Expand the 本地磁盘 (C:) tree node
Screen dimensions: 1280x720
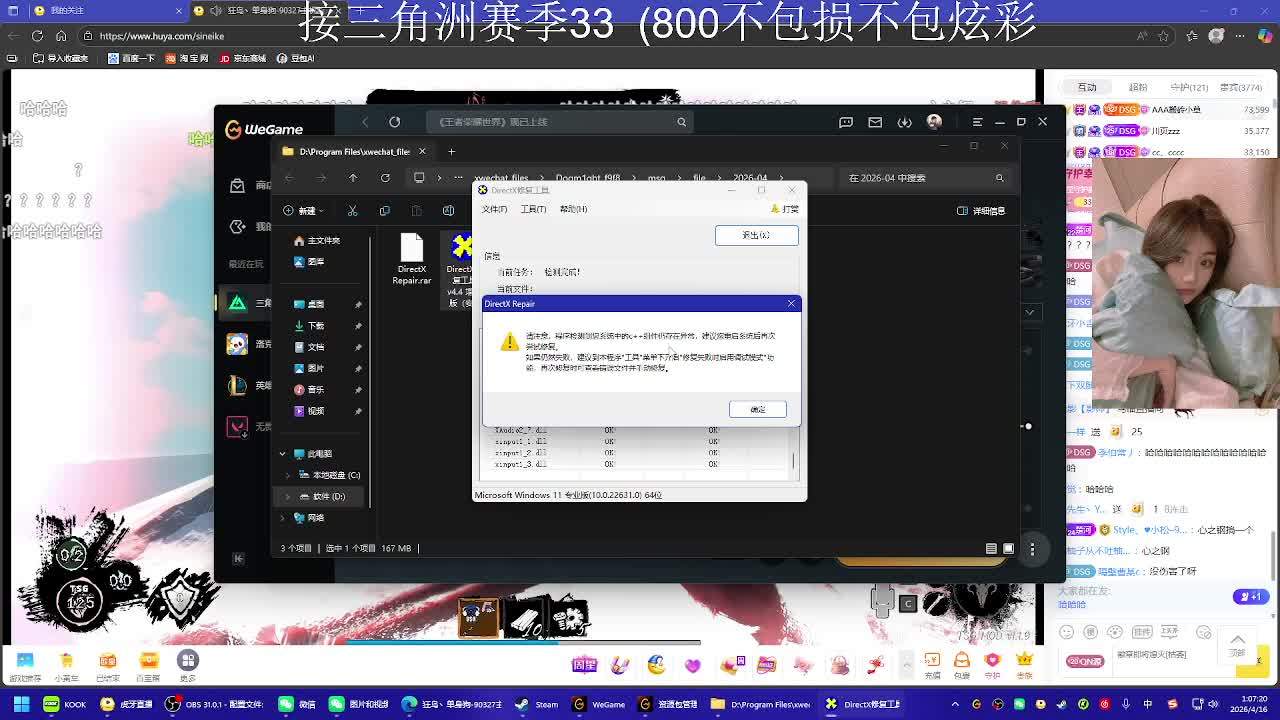point(289,475)
